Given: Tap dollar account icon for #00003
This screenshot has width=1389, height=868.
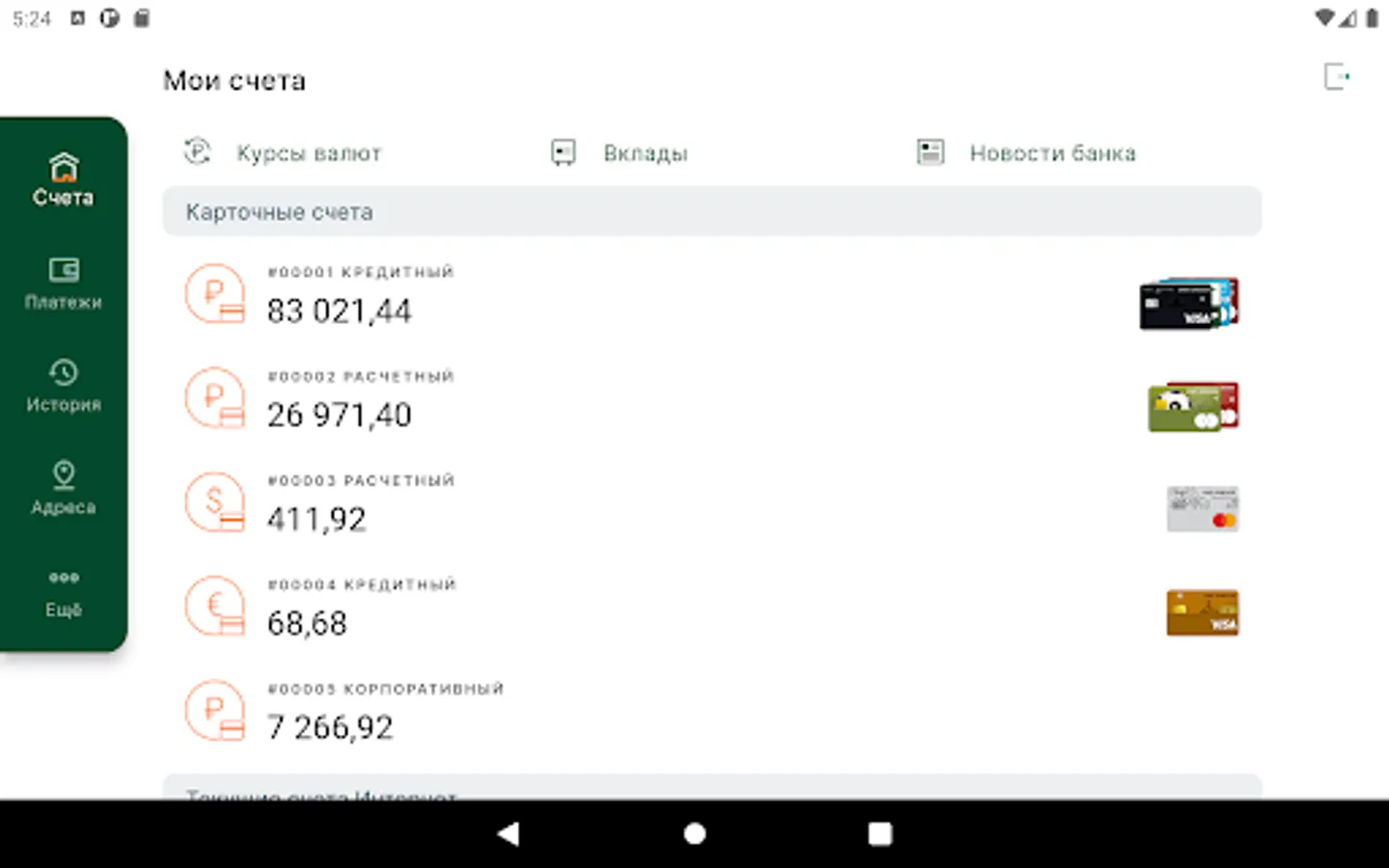Looking at the screenshot, I should 215,502.
